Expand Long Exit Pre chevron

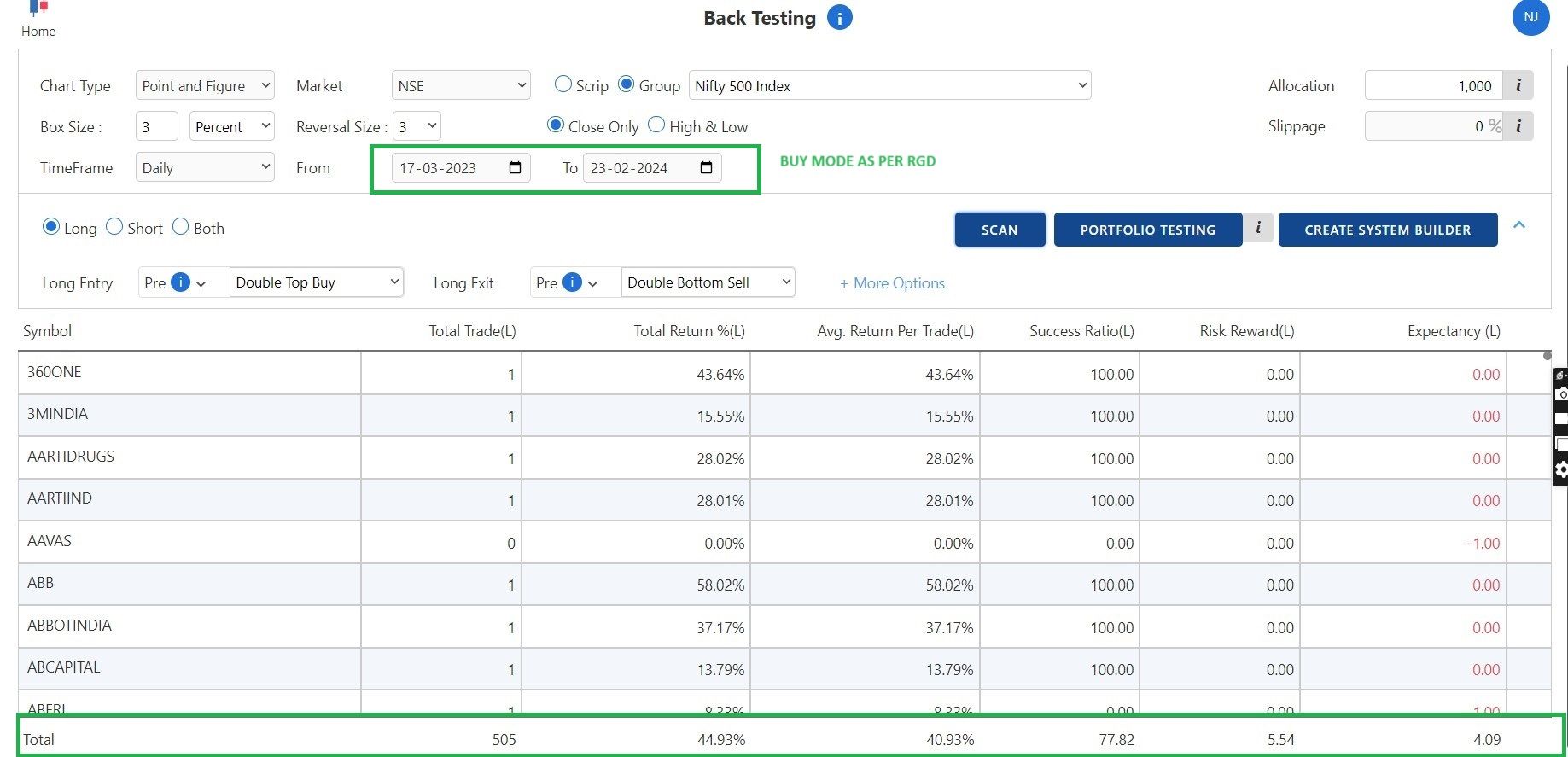pyautogui.click(x=593, y=283)
